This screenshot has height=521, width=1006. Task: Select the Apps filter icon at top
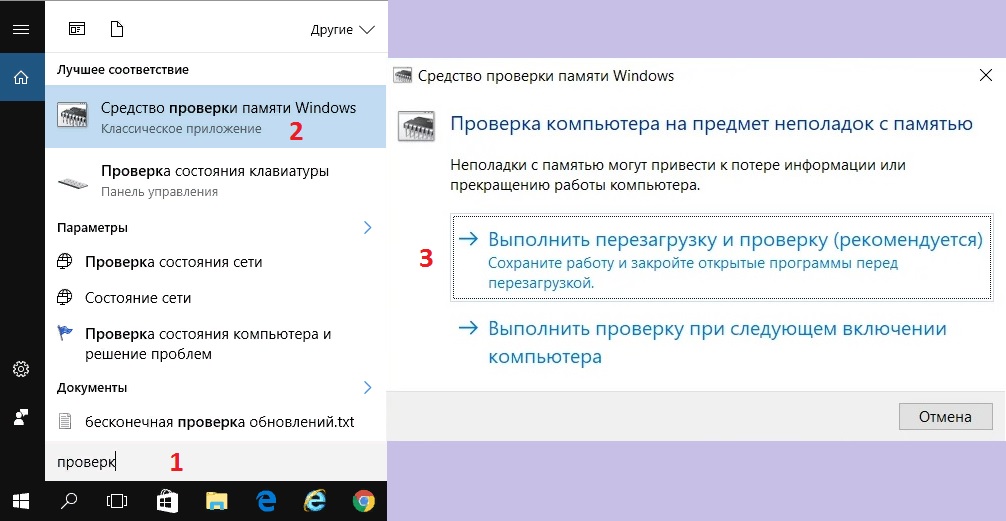pos(77,29)
